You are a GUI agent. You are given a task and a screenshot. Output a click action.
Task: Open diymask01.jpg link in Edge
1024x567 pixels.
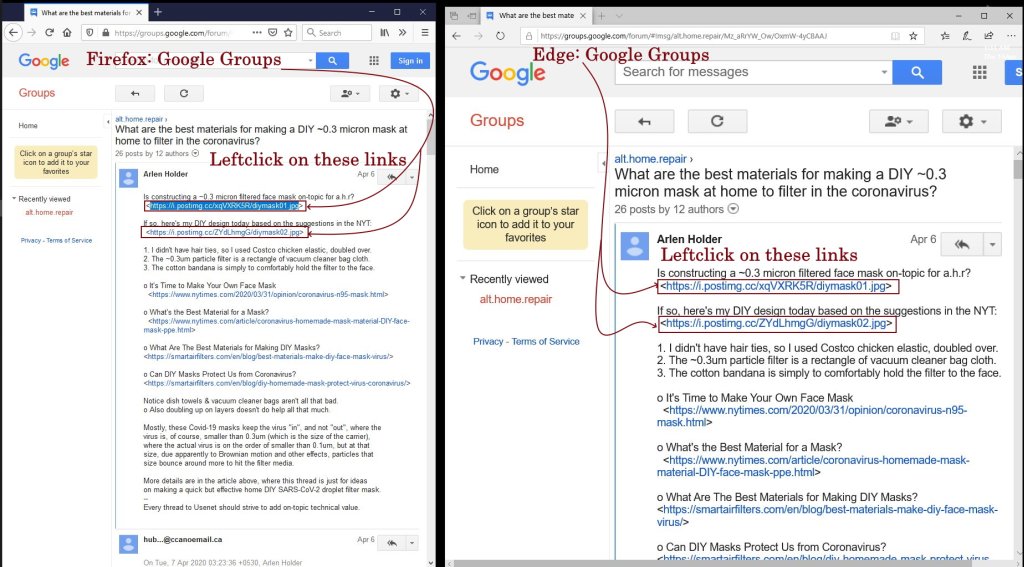pos(776,286)
